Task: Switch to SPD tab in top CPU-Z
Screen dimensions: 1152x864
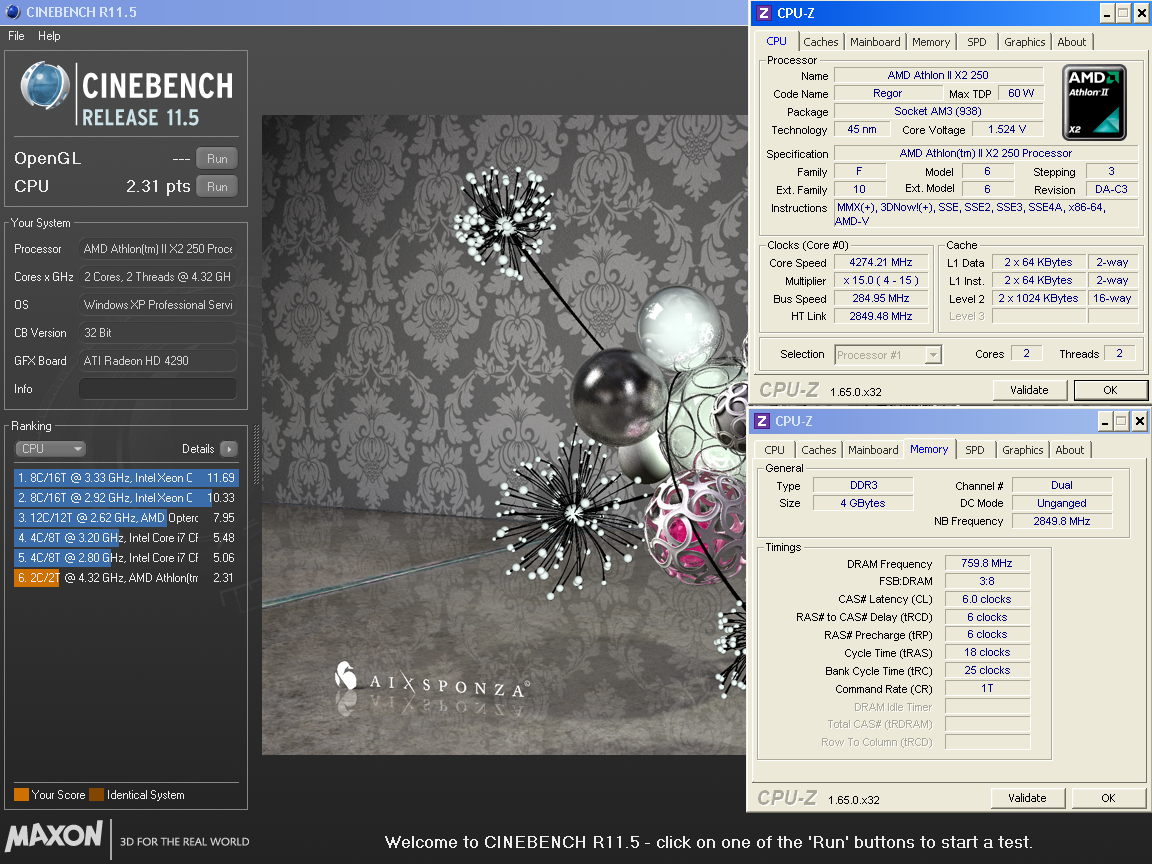Action: (x=976, y=42)
